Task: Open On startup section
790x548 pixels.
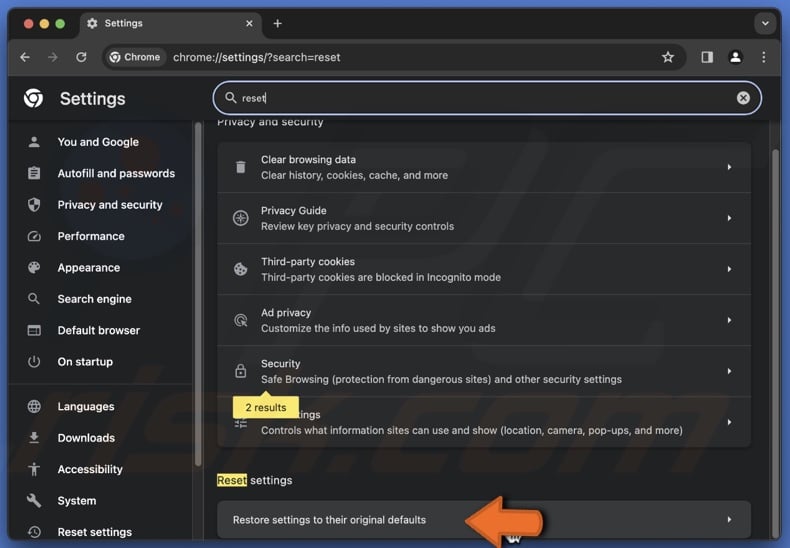Action: pyautogui.click(x=85, y=362)
